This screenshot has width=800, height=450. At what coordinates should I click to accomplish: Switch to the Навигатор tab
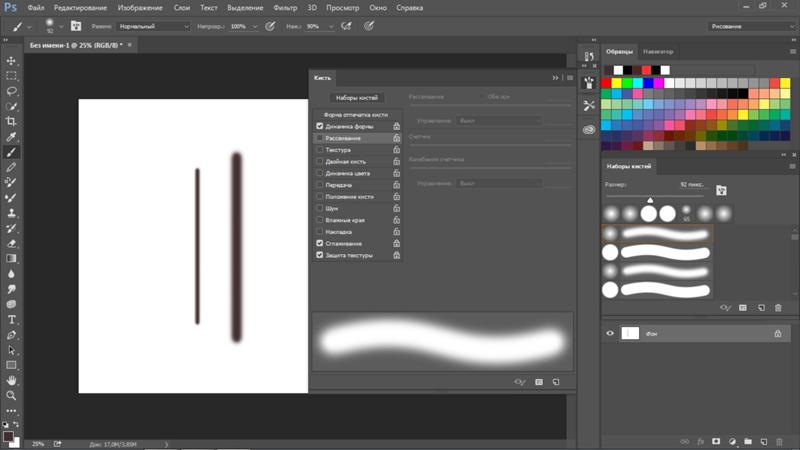tap(658, 51)
